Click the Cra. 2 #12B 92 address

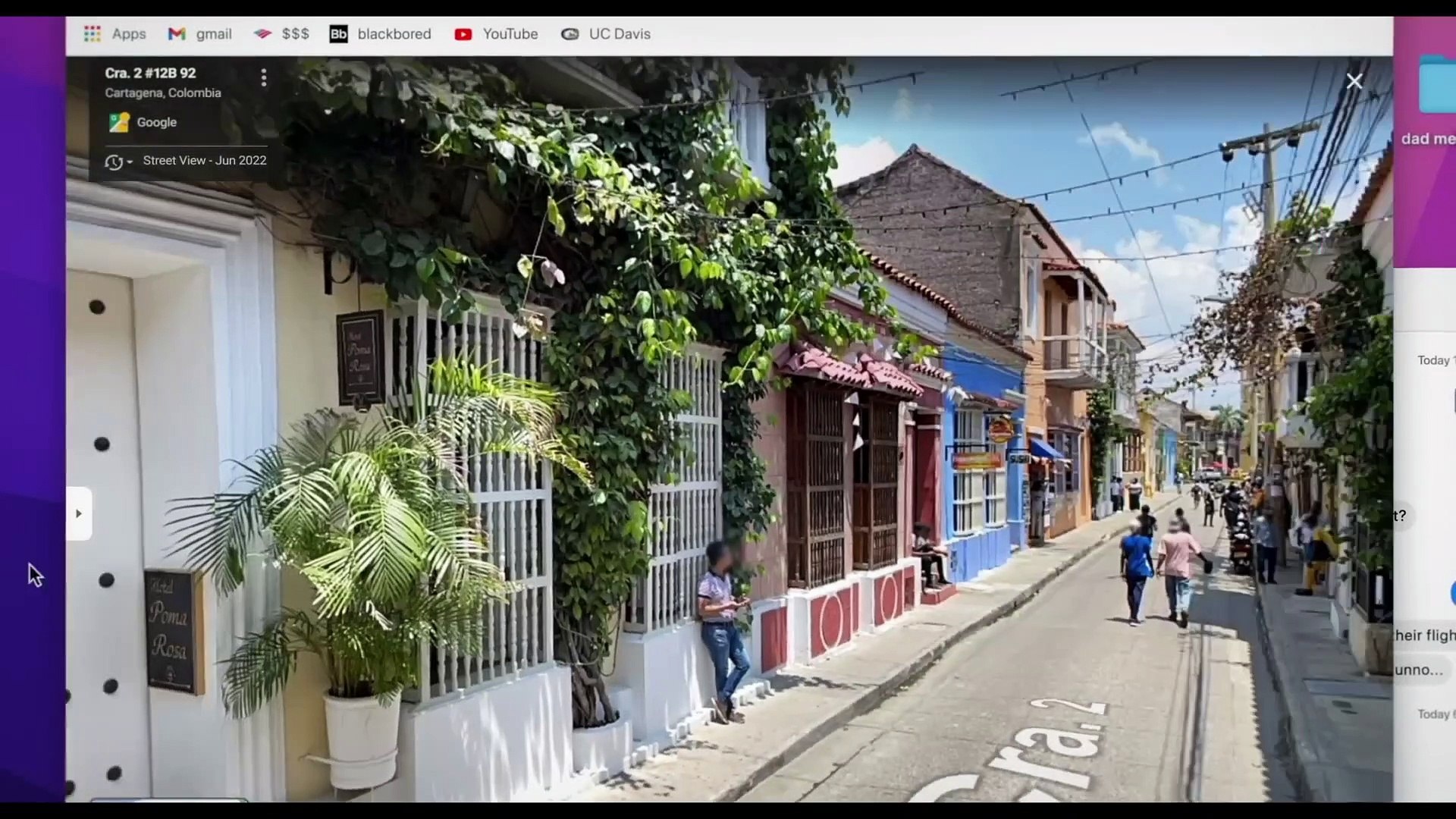pyautogui.click(x=150, y=73)
